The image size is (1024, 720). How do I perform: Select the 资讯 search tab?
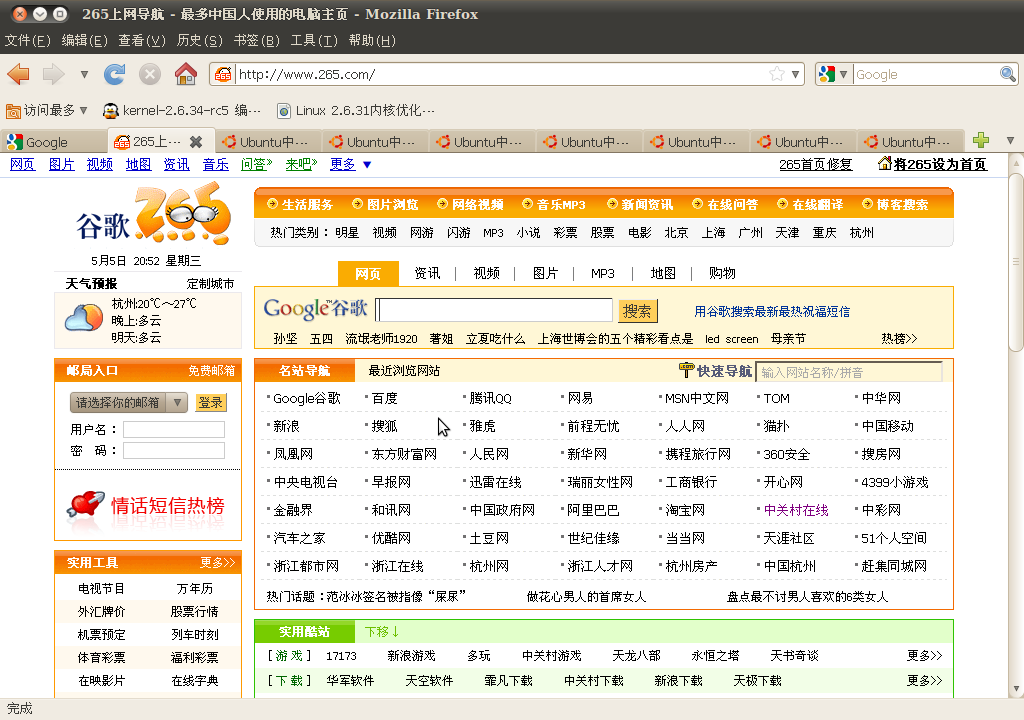427,273
